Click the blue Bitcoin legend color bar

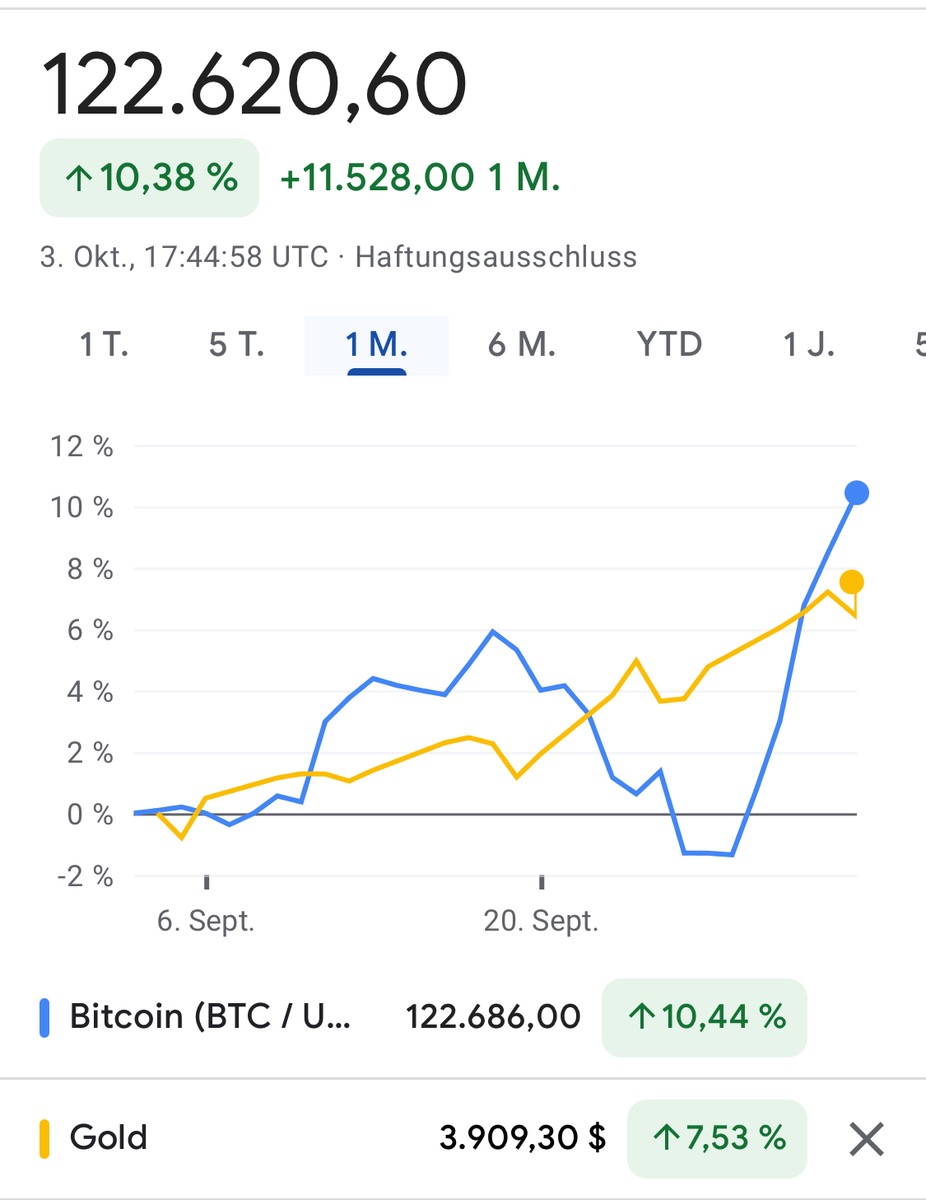pyautogui.click(x=44, y=1017)
